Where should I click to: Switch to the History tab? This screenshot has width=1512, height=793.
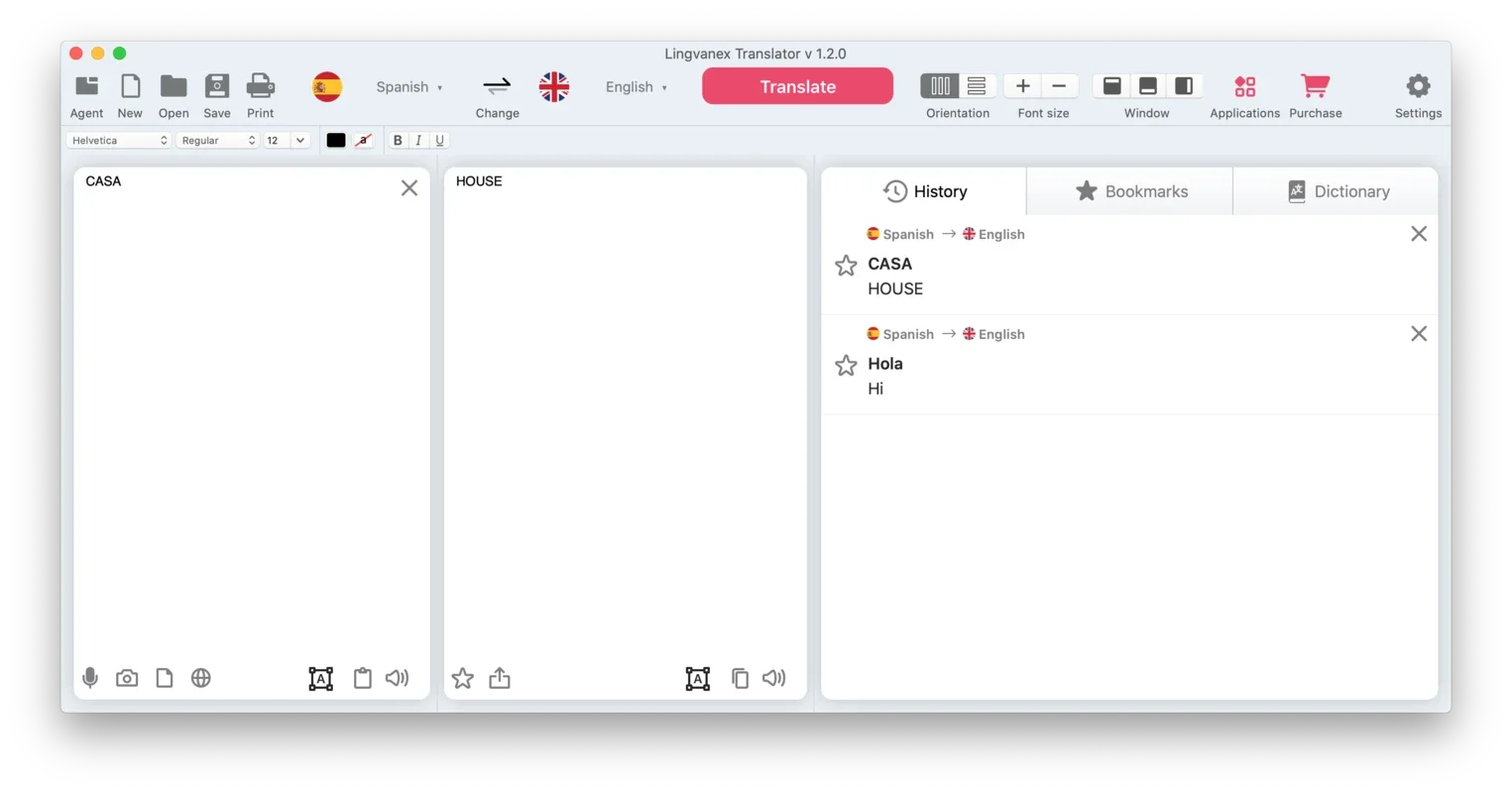click(924, 191)
